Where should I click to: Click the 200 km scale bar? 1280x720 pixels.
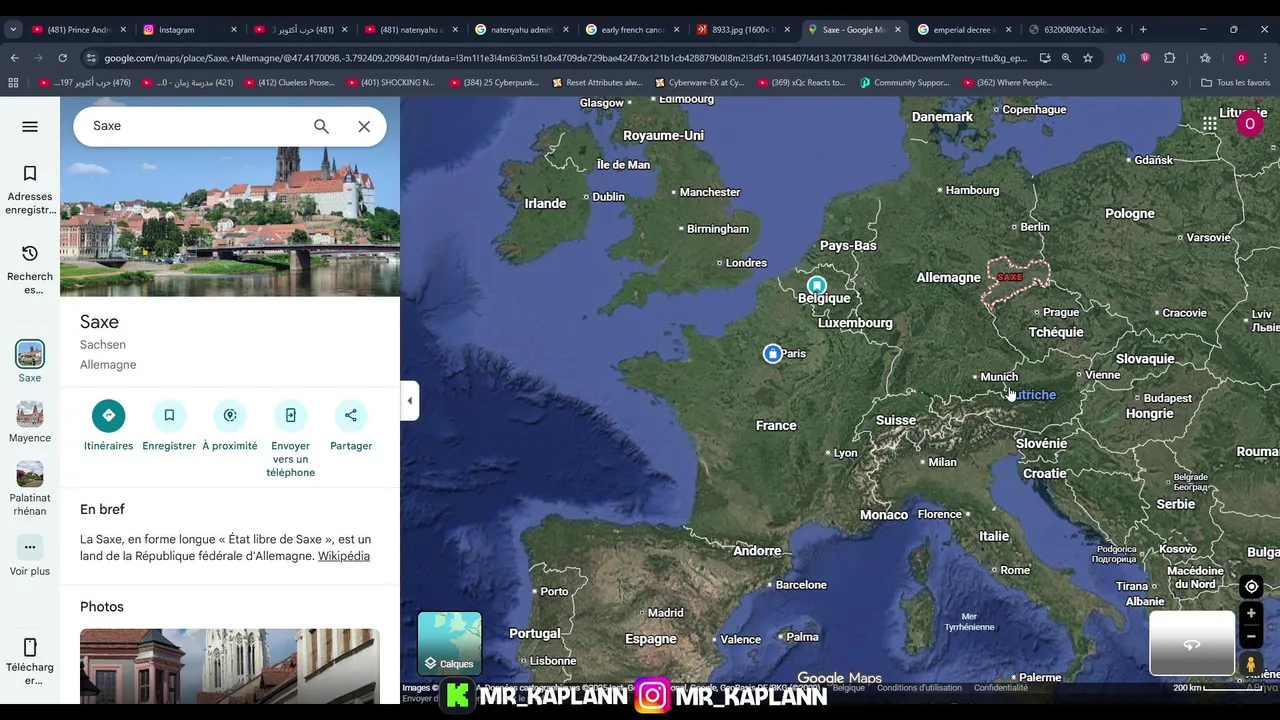pyautogui.click(x=1219, y=688)
